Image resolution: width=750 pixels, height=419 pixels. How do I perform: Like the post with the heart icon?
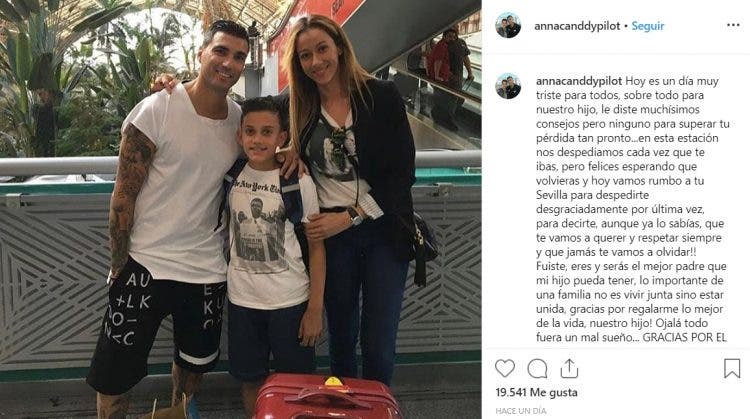[505, 369]
